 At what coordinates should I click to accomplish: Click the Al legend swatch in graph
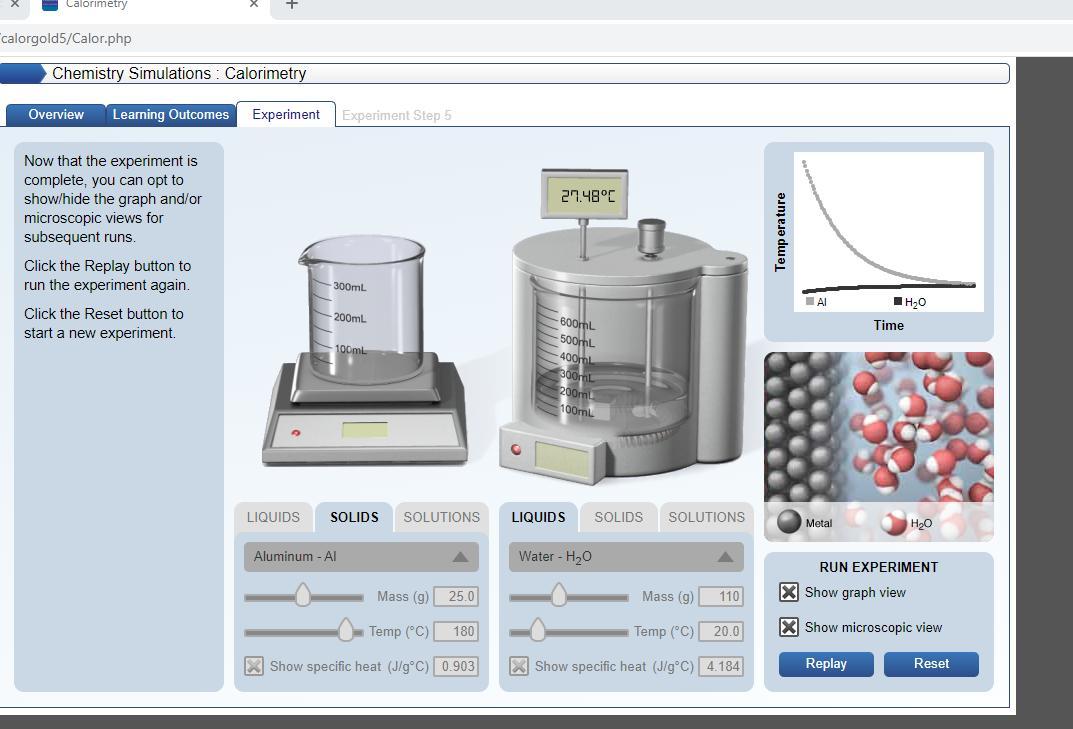pos(810,301)
